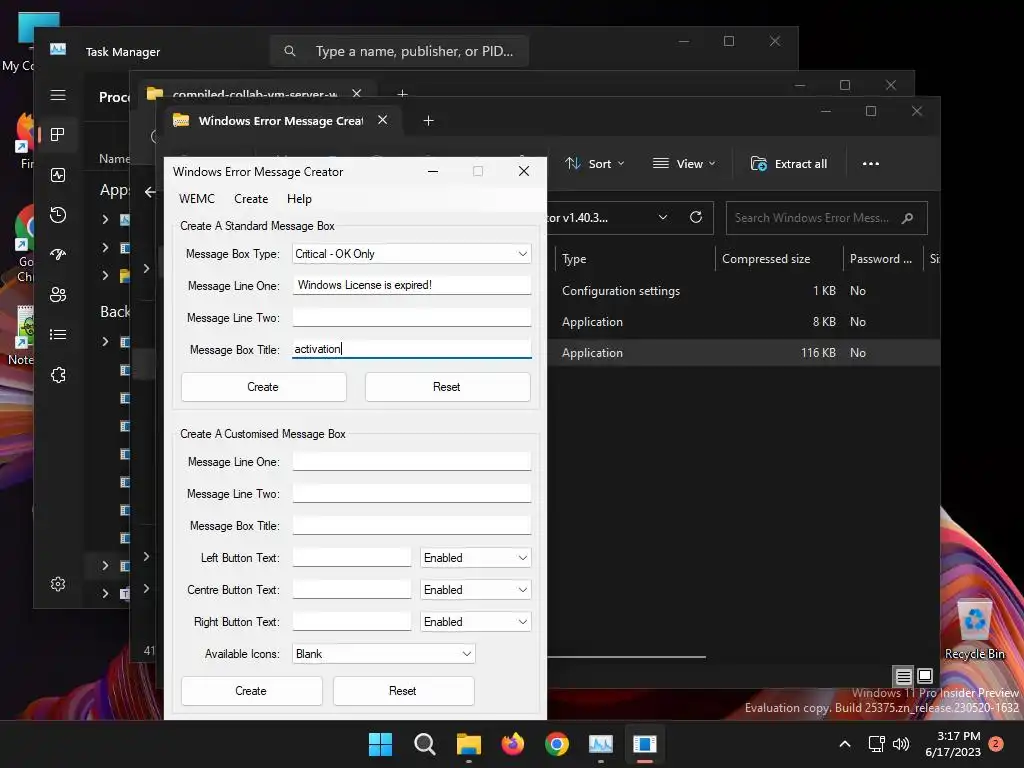Screen dimensions: 1024x768
Task: Click Create in Customised Message Box section
Action: click(x=251, y=691)
